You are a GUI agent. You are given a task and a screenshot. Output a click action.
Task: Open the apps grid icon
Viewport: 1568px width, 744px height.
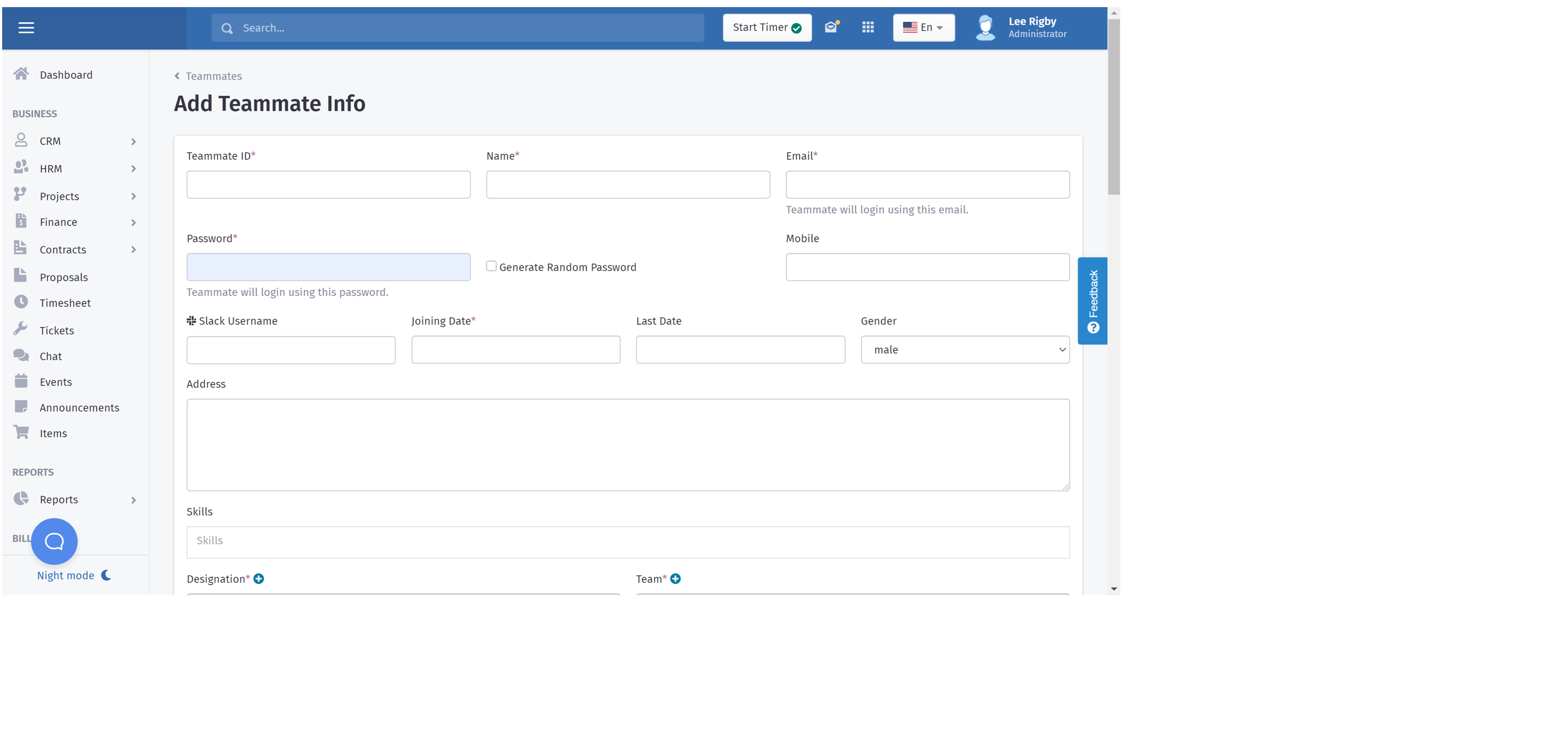868,27
